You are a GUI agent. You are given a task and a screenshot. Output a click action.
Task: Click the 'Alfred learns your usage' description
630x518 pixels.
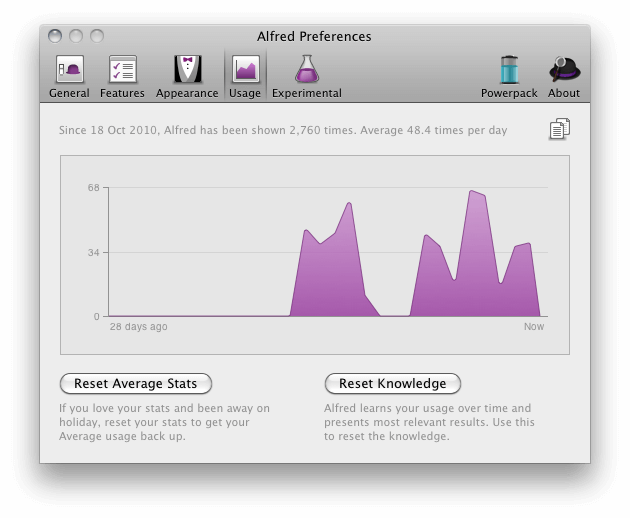point(429,422)
